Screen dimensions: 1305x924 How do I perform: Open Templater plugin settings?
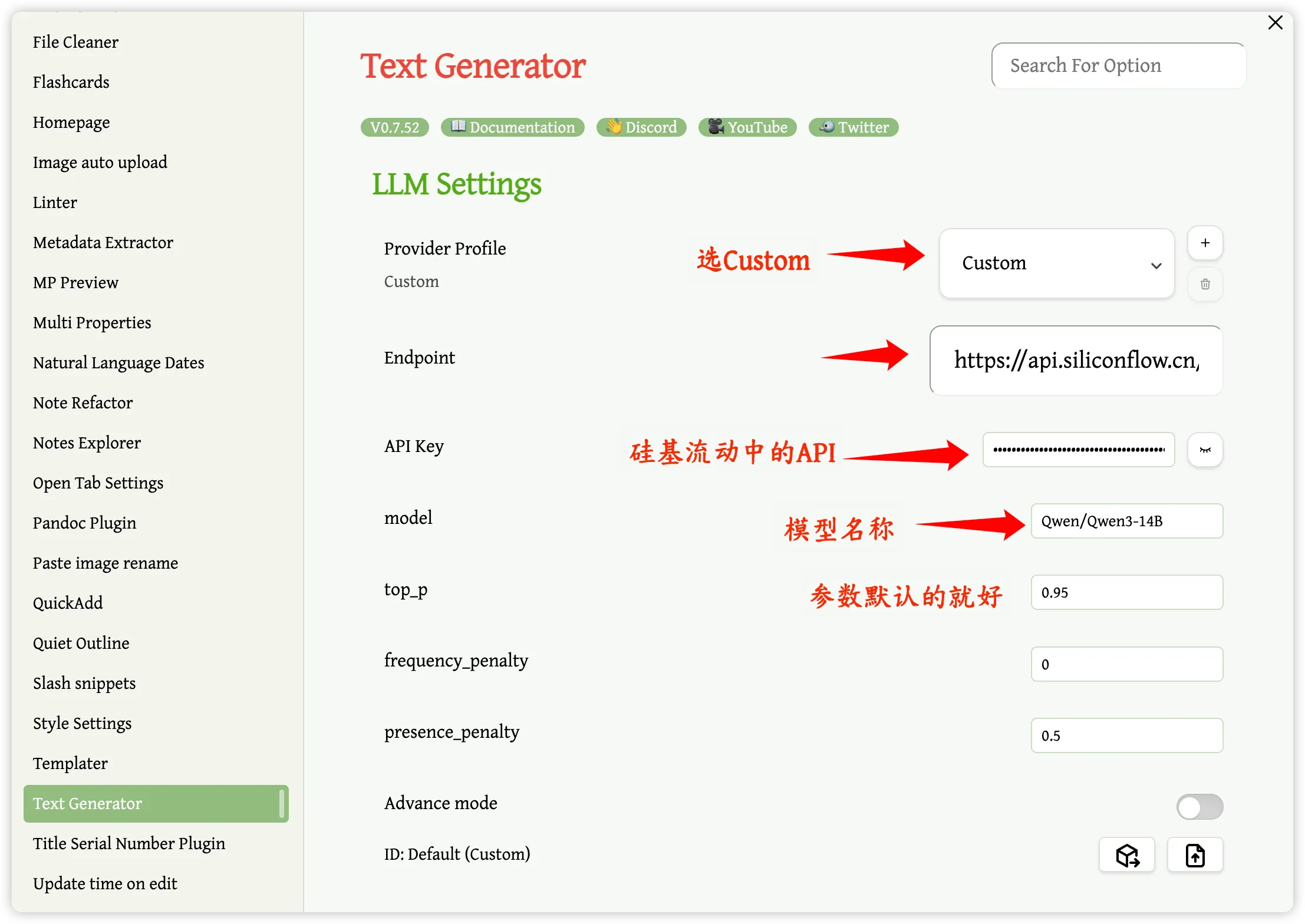click(70, 763)
